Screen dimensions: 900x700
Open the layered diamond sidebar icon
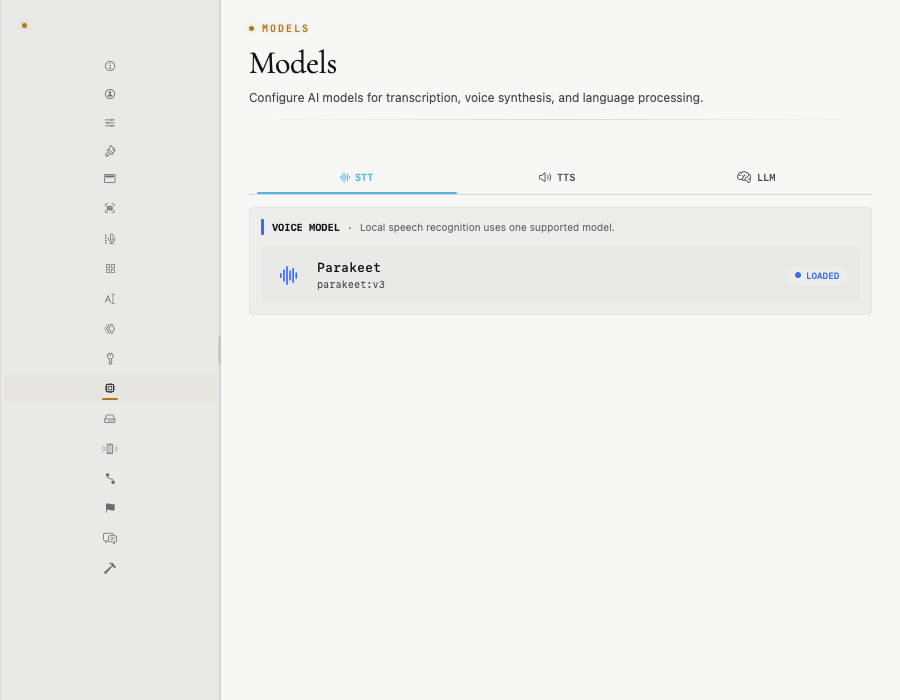(x=110, y=329)
